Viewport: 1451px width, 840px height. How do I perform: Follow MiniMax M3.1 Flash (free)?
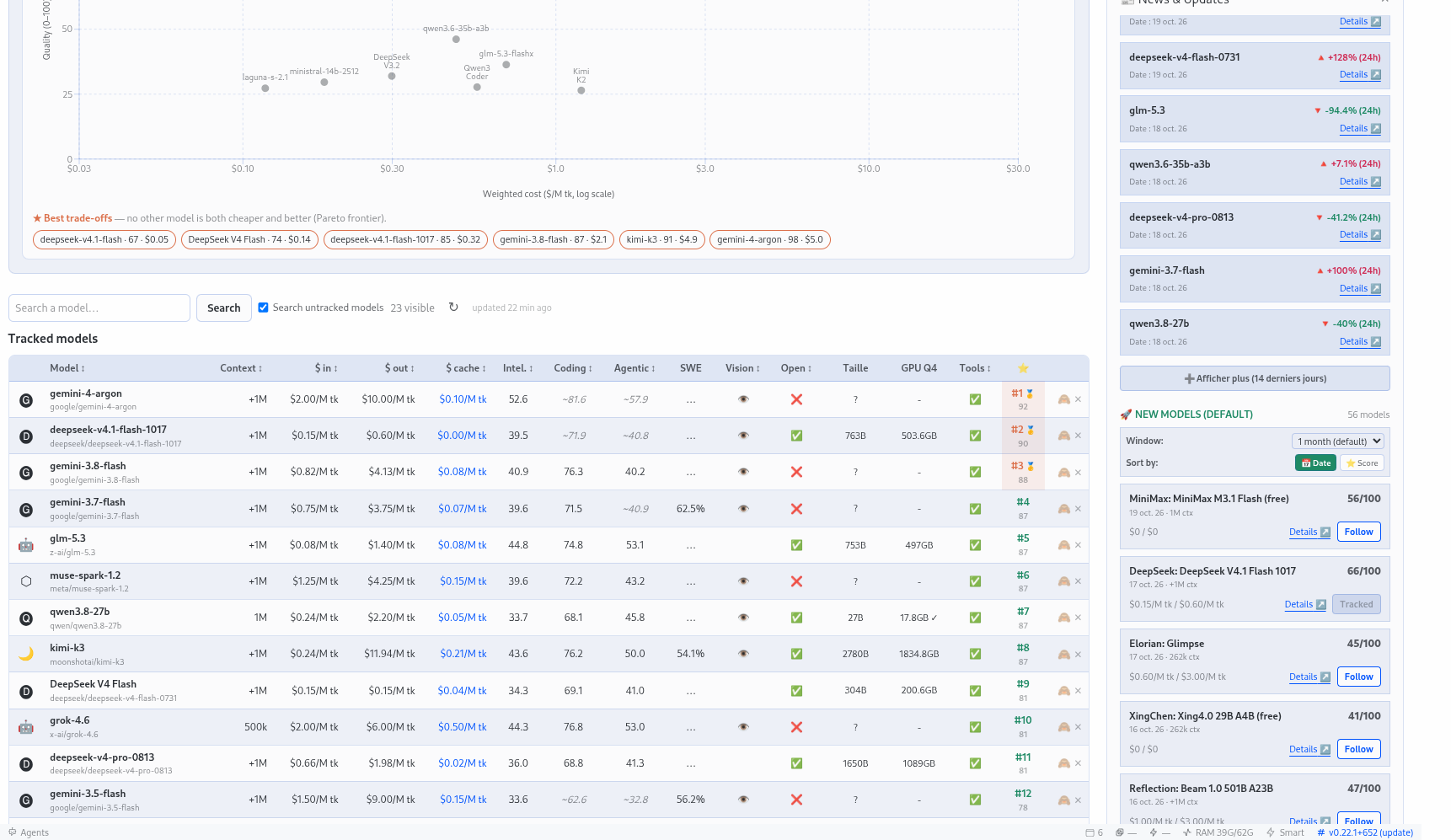point(1358,532)
